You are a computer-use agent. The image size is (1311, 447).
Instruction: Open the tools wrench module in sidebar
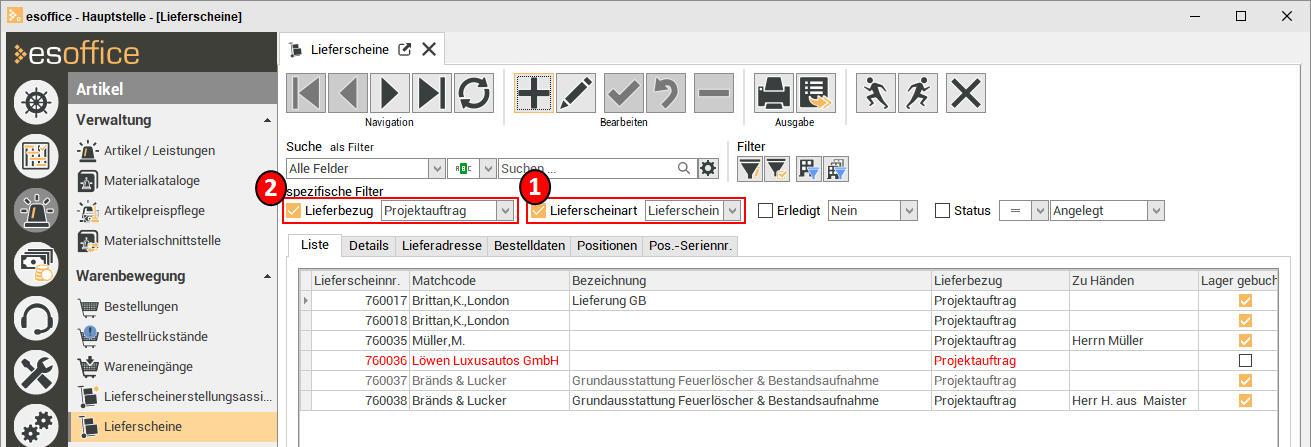[36, 372]
